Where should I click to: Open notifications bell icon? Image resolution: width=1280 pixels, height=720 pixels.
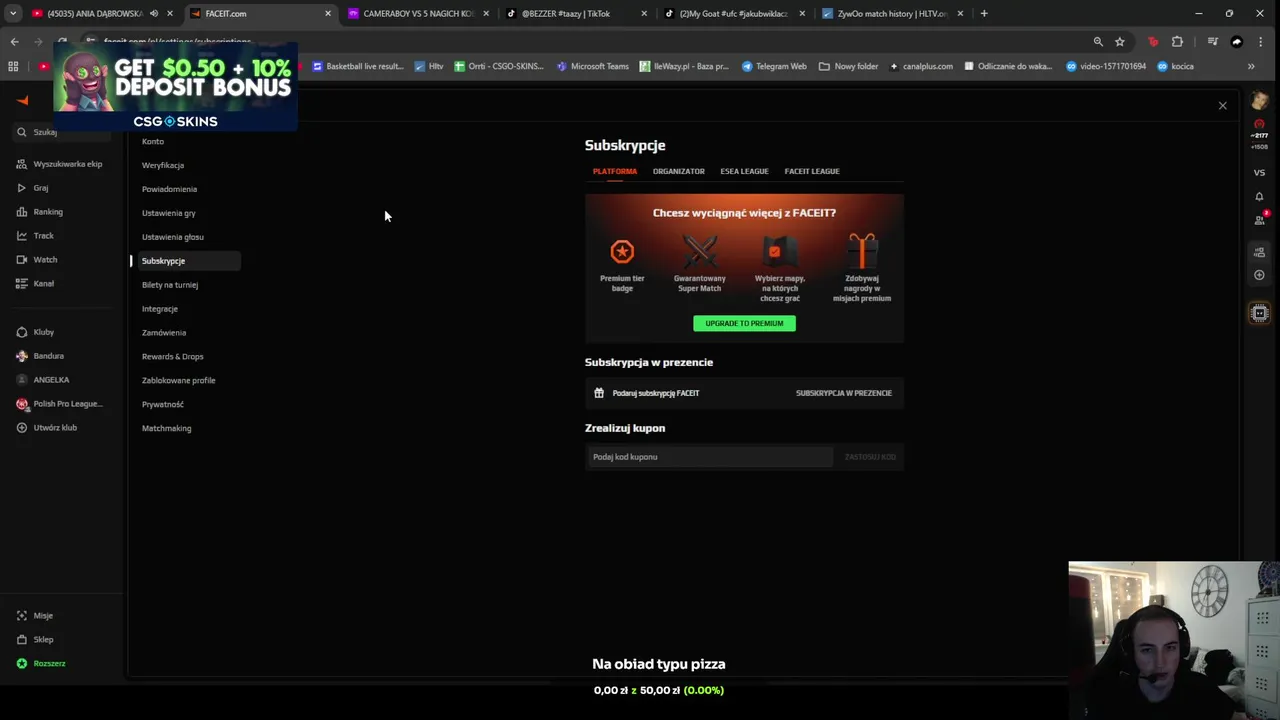point(1259,197)
